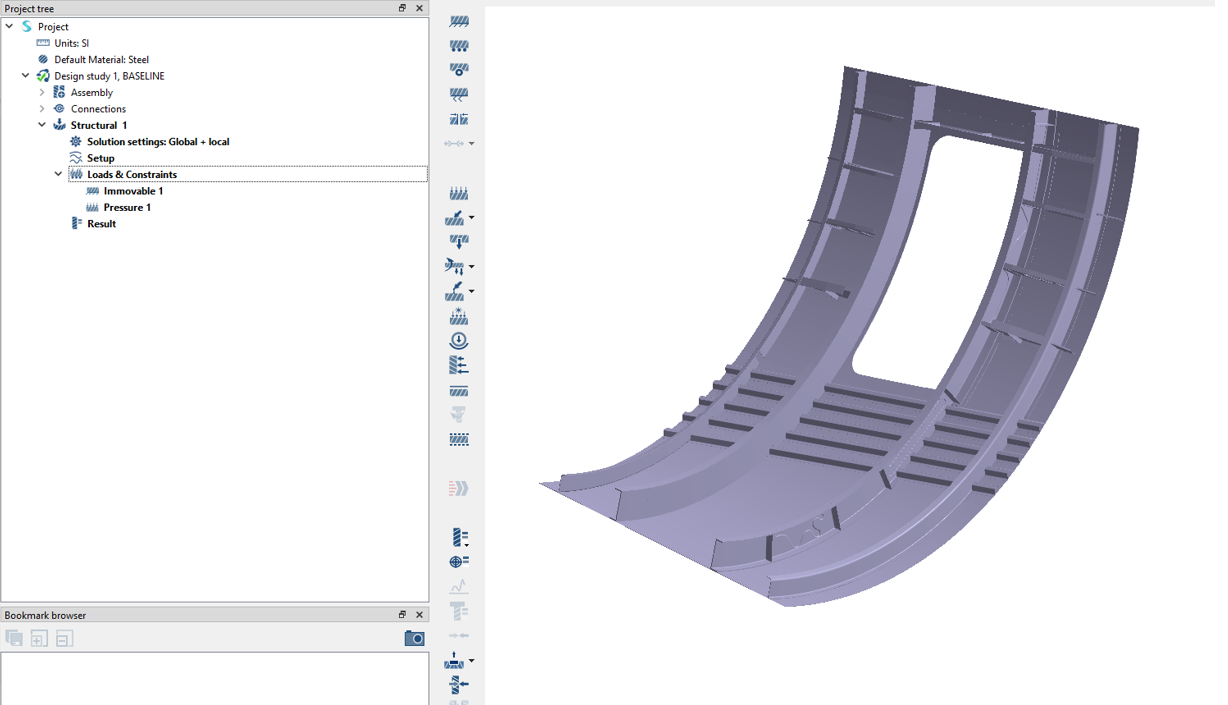Collapse the Loads & Constraints node
The height and width of the screenshot is (705, 1228).
click(x=58, y=175)
